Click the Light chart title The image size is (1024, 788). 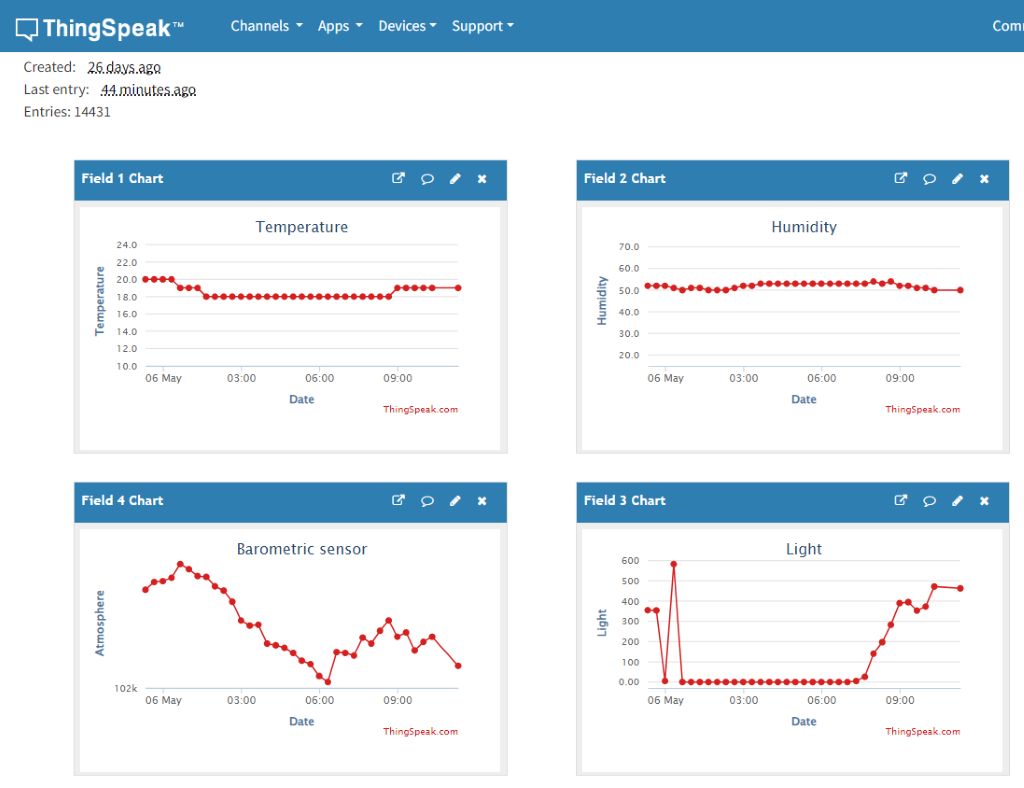(804, 549)
